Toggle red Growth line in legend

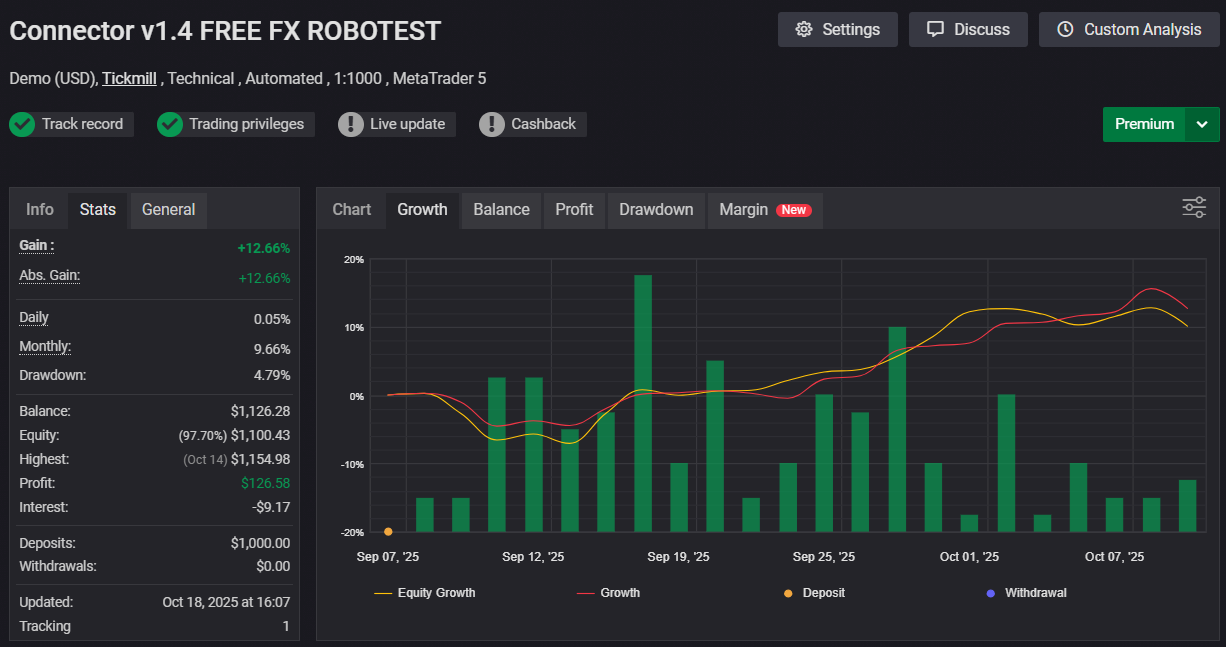609,593
